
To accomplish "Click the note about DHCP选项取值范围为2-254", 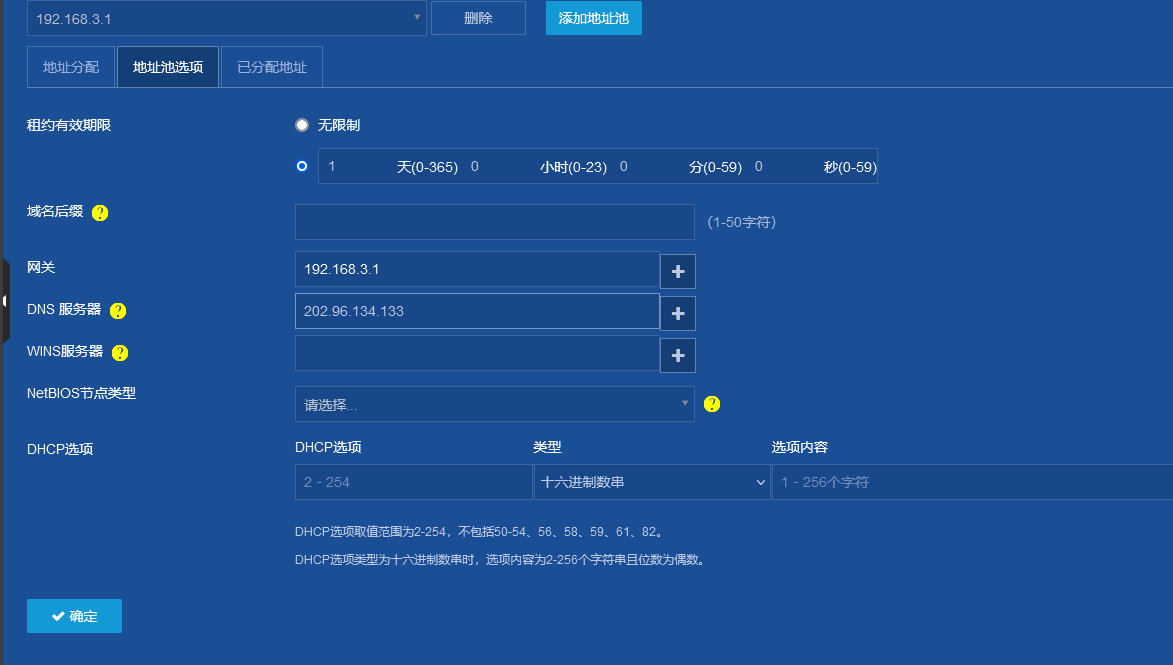I will click(x=479, y=532).
